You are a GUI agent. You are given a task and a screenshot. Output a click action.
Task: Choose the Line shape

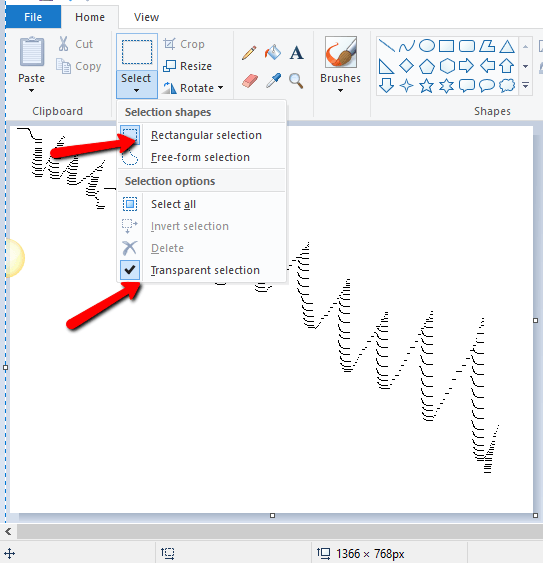point(386,46)
